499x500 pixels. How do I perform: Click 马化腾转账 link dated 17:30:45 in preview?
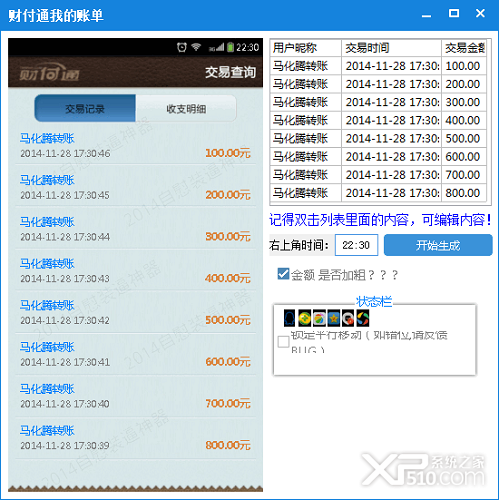(47, 180)
